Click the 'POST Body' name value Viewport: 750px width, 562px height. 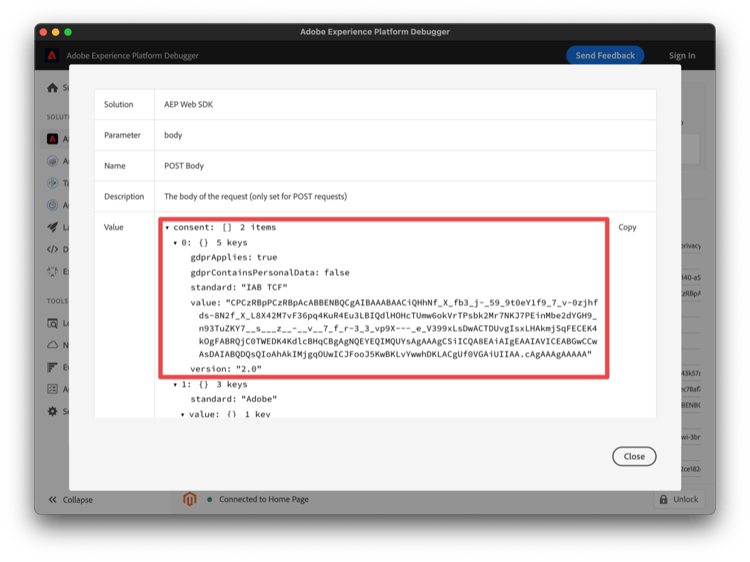184,165
